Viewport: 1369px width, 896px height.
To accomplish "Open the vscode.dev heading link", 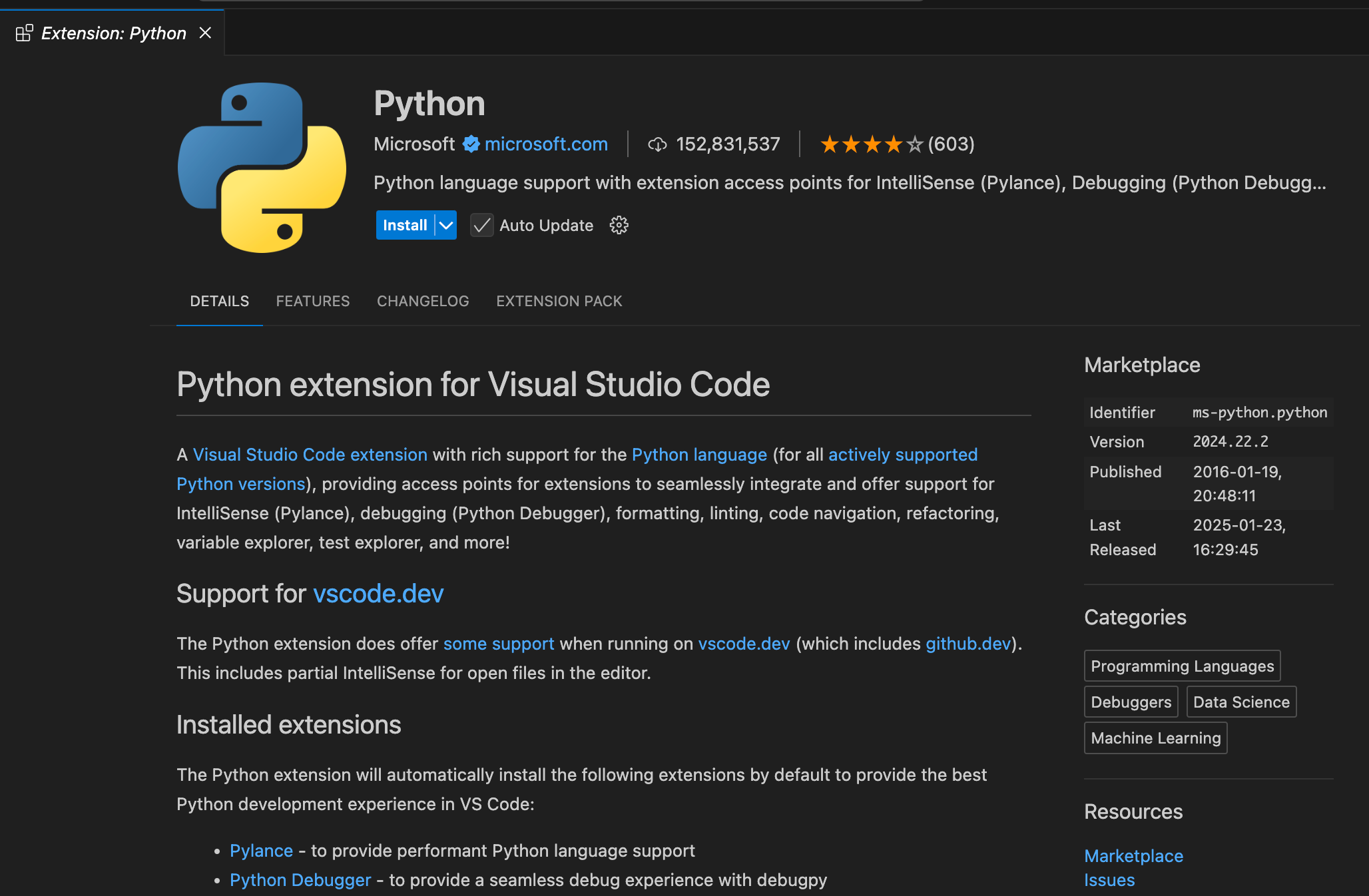I will tap(378, 593).
